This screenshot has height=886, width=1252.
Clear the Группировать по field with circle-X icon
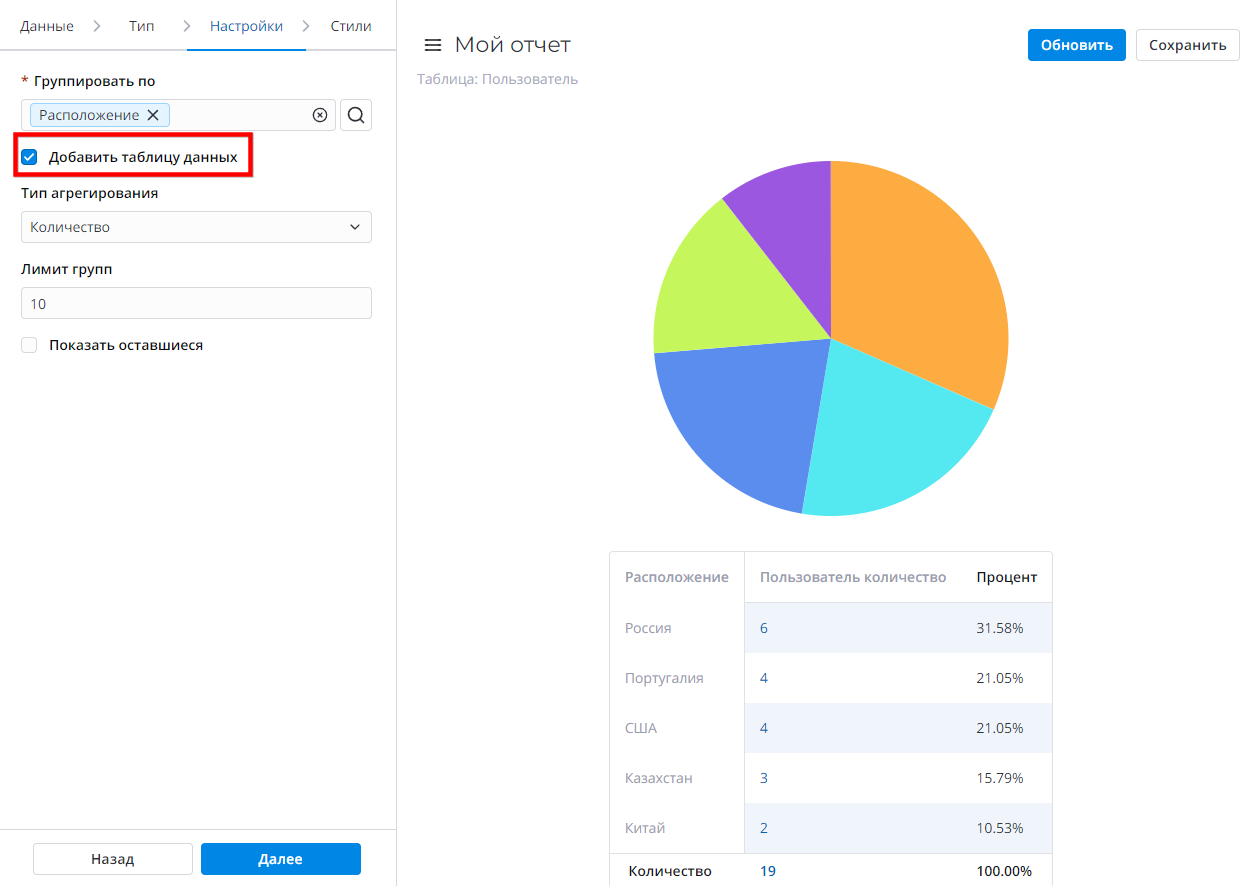(320, 115)
